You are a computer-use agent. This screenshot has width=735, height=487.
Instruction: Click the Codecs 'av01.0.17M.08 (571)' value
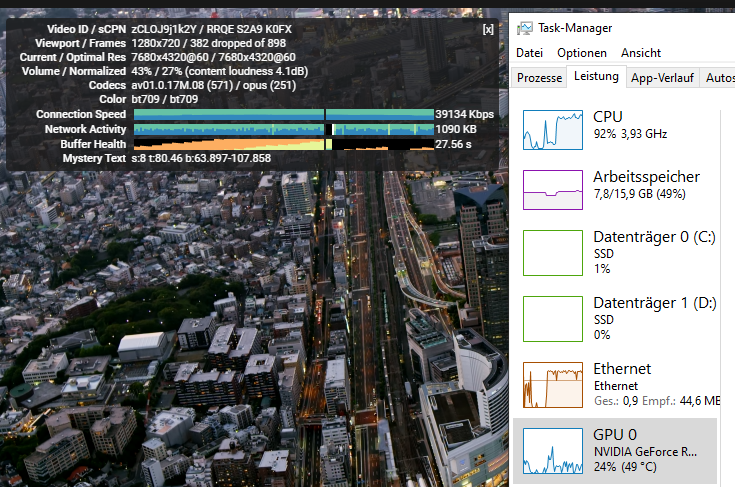tap(182, 86)
